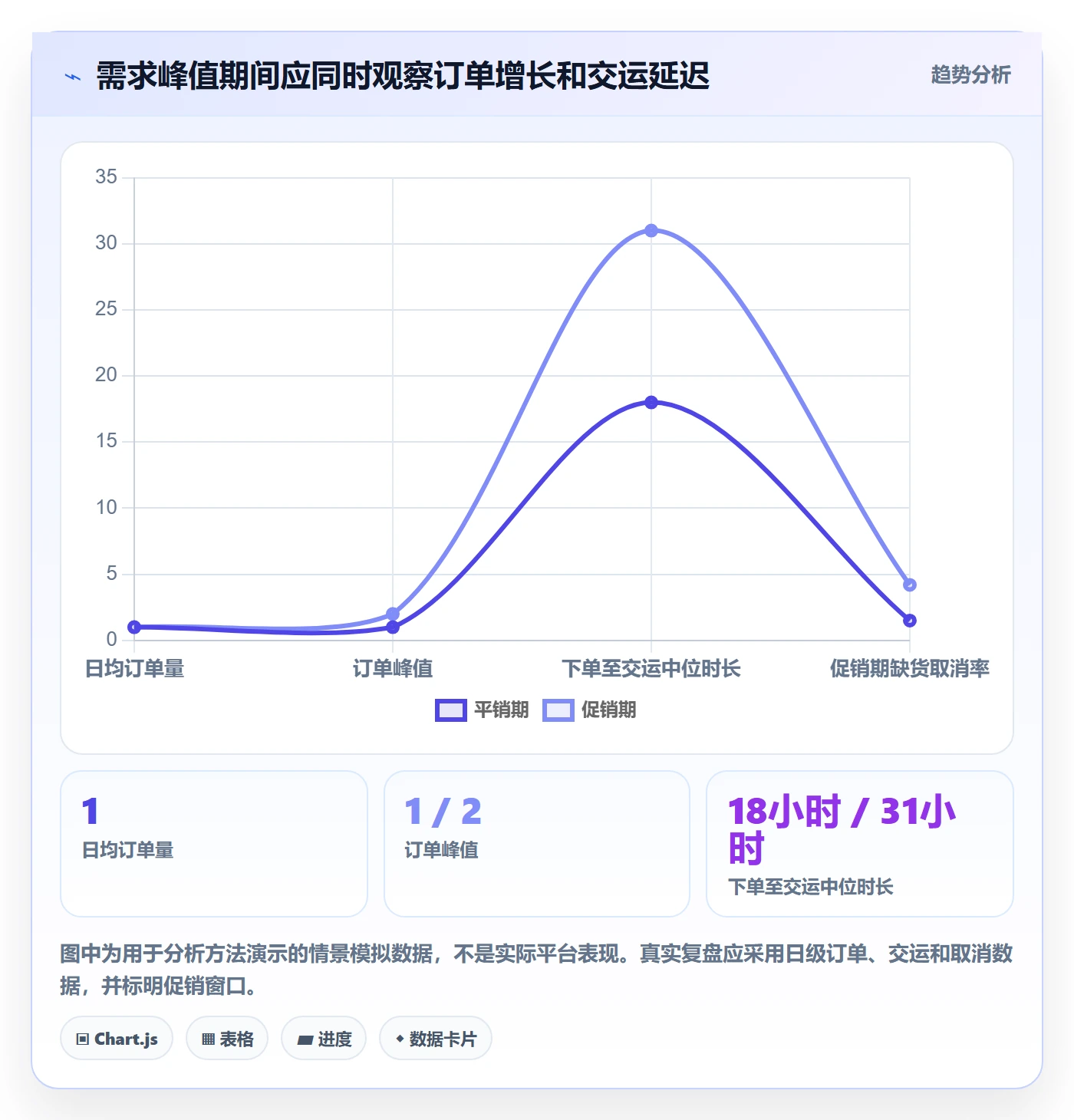Click the 18小时 / 31小时 card value
This screenshot has height=1120, width=1074.
[842, 830]
